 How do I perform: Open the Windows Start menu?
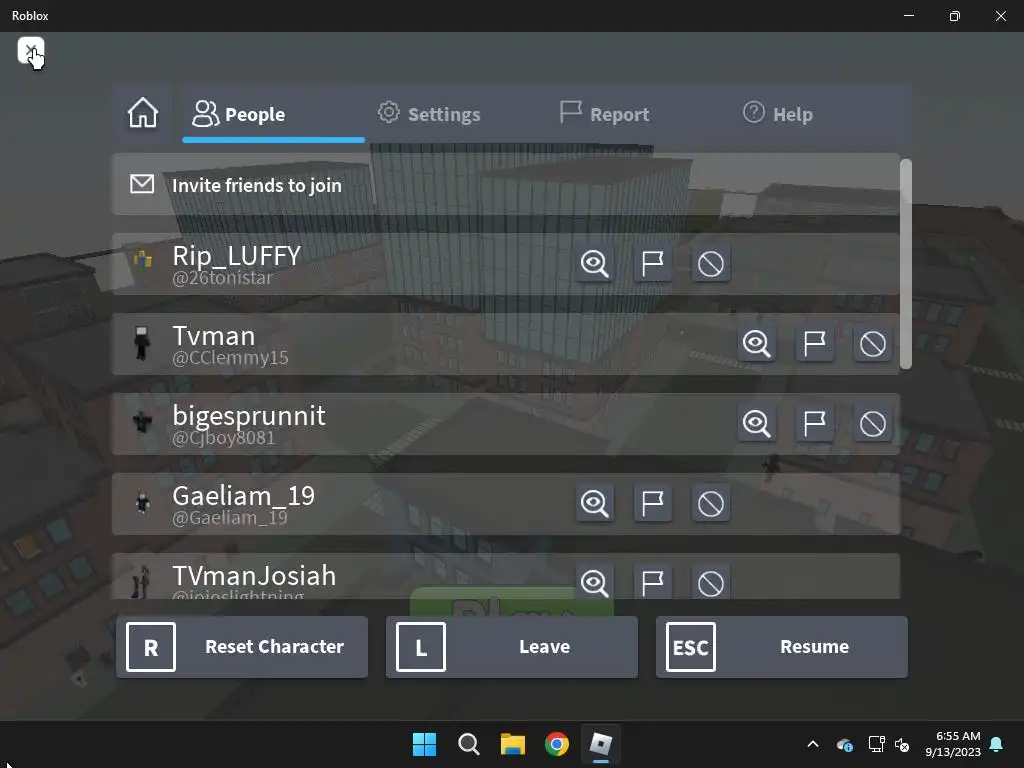pyautogui.click(x=424, y=744)
